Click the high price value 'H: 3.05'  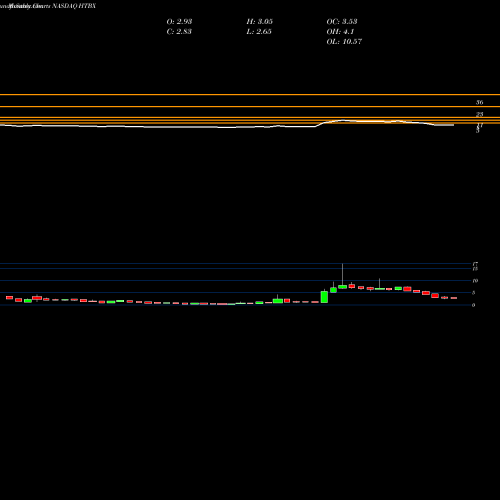tap(260, 21)
